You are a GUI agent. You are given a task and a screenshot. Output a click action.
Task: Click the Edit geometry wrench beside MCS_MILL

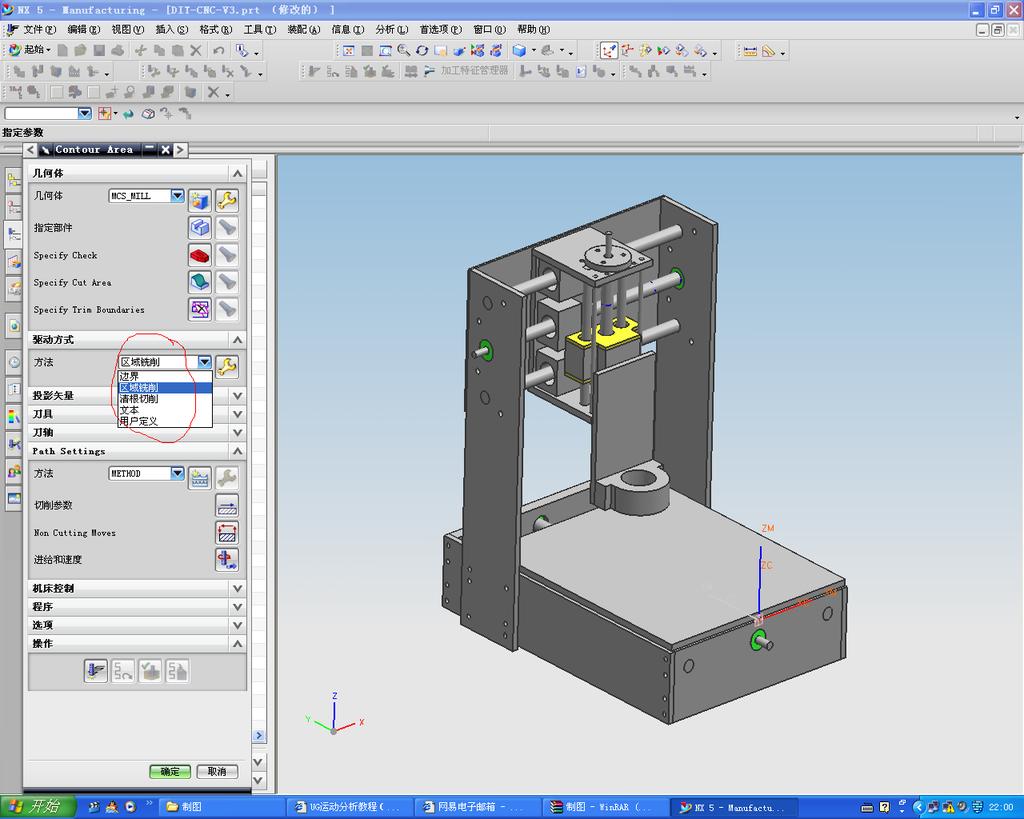(227, 200)
